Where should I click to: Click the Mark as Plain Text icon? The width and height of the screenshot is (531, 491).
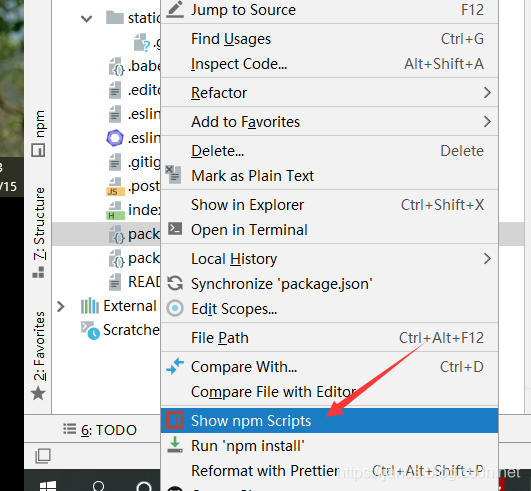[173, 174]
